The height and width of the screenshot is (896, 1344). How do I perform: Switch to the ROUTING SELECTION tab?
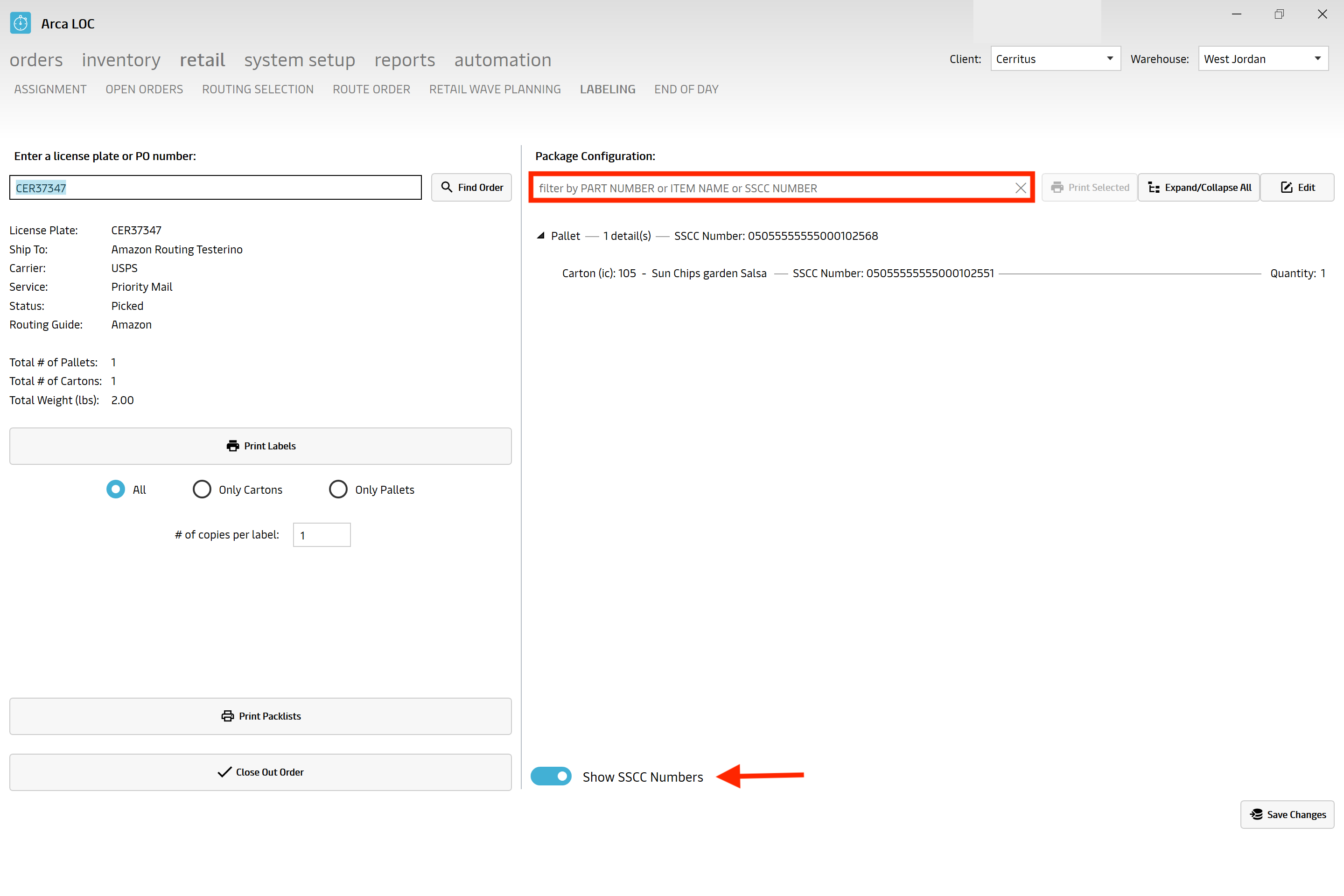tap(258, 89)
